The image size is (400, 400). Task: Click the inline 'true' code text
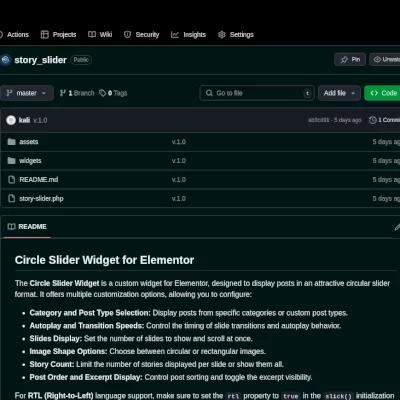pyautogui.click(x=291, y=396)
